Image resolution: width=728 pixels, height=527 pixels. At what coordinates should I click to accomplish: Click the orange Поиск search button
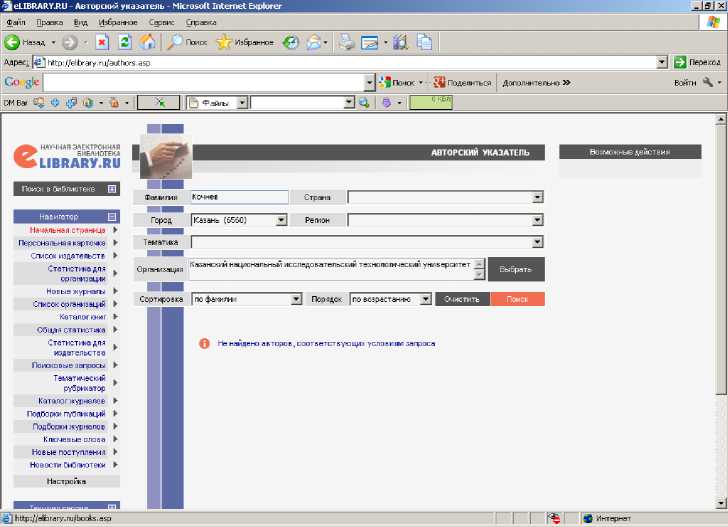pyautogui.click(x=517, y=299)
